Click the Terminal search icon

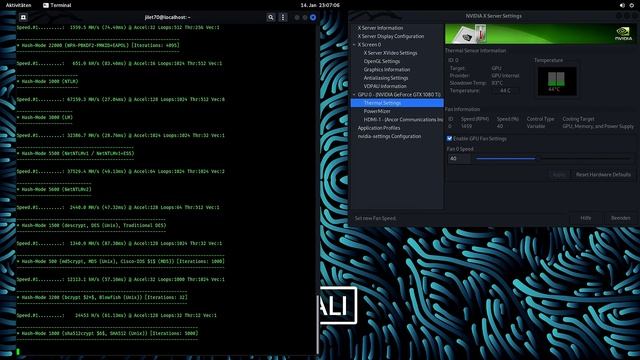click(271, 17)
